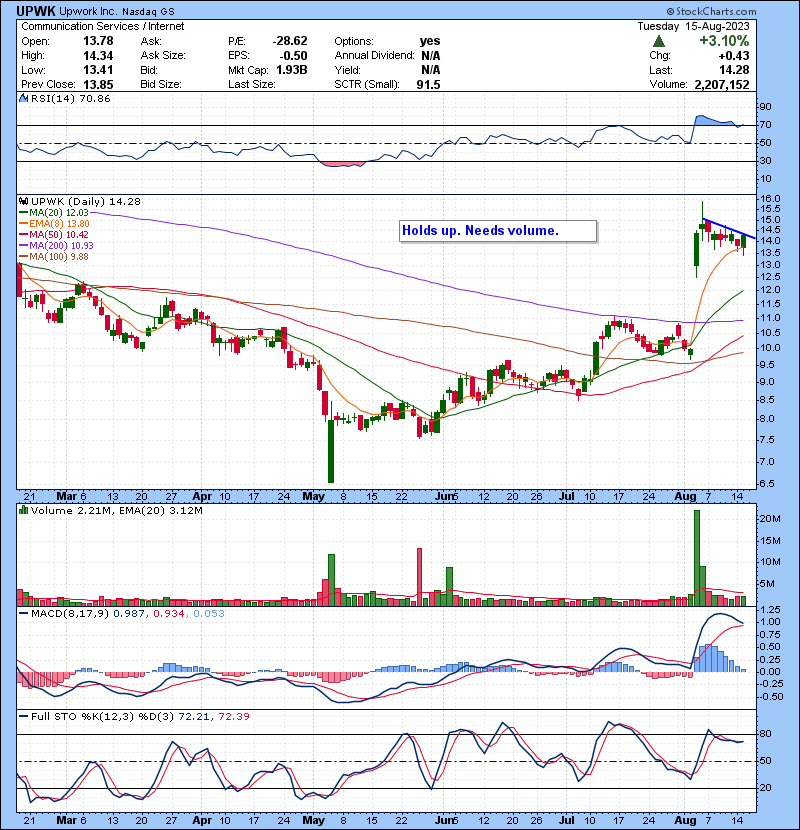Image resolution: width=800 pixels, height=830 pixels.
Task: Click the -0.50 MACD axis label
Action: (x=770, y=697)
